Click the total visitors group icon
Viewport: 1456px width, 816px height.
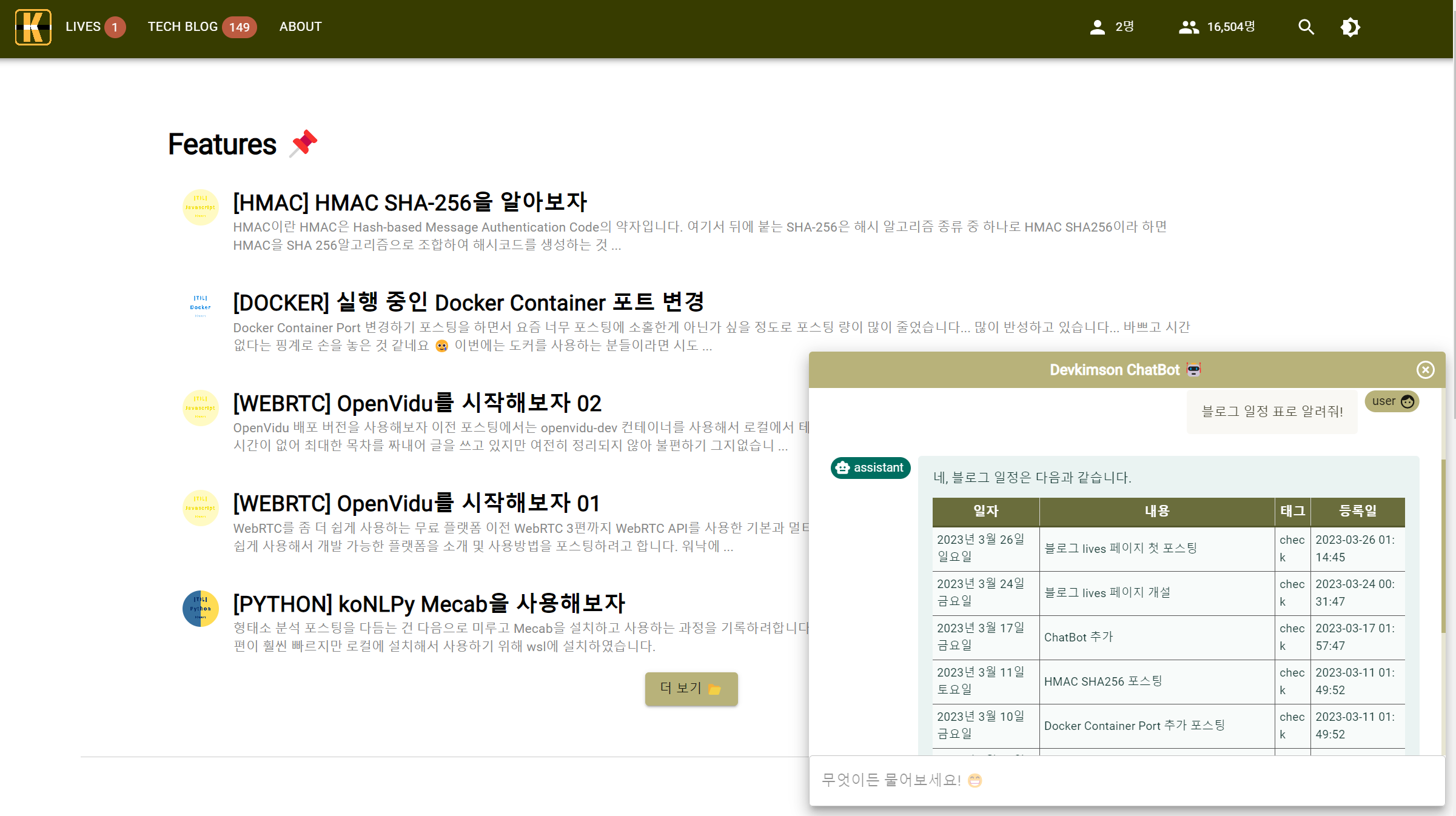pyautogui.click(x=1188, y=27)
